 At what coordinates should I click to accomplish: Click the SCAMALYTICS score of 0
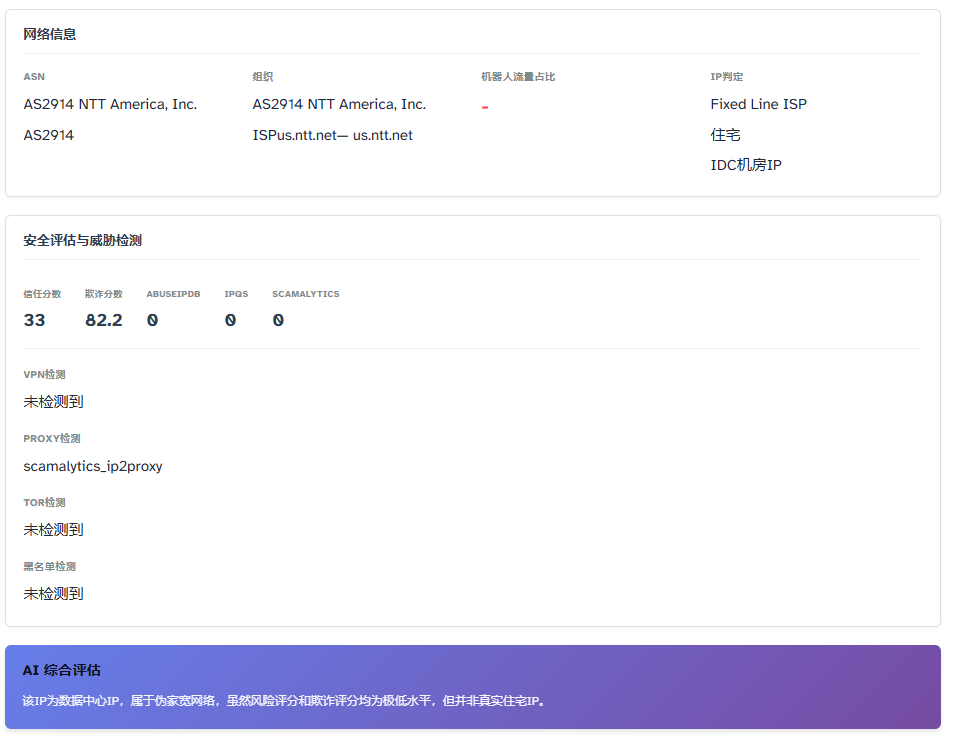tap(278, 320)
